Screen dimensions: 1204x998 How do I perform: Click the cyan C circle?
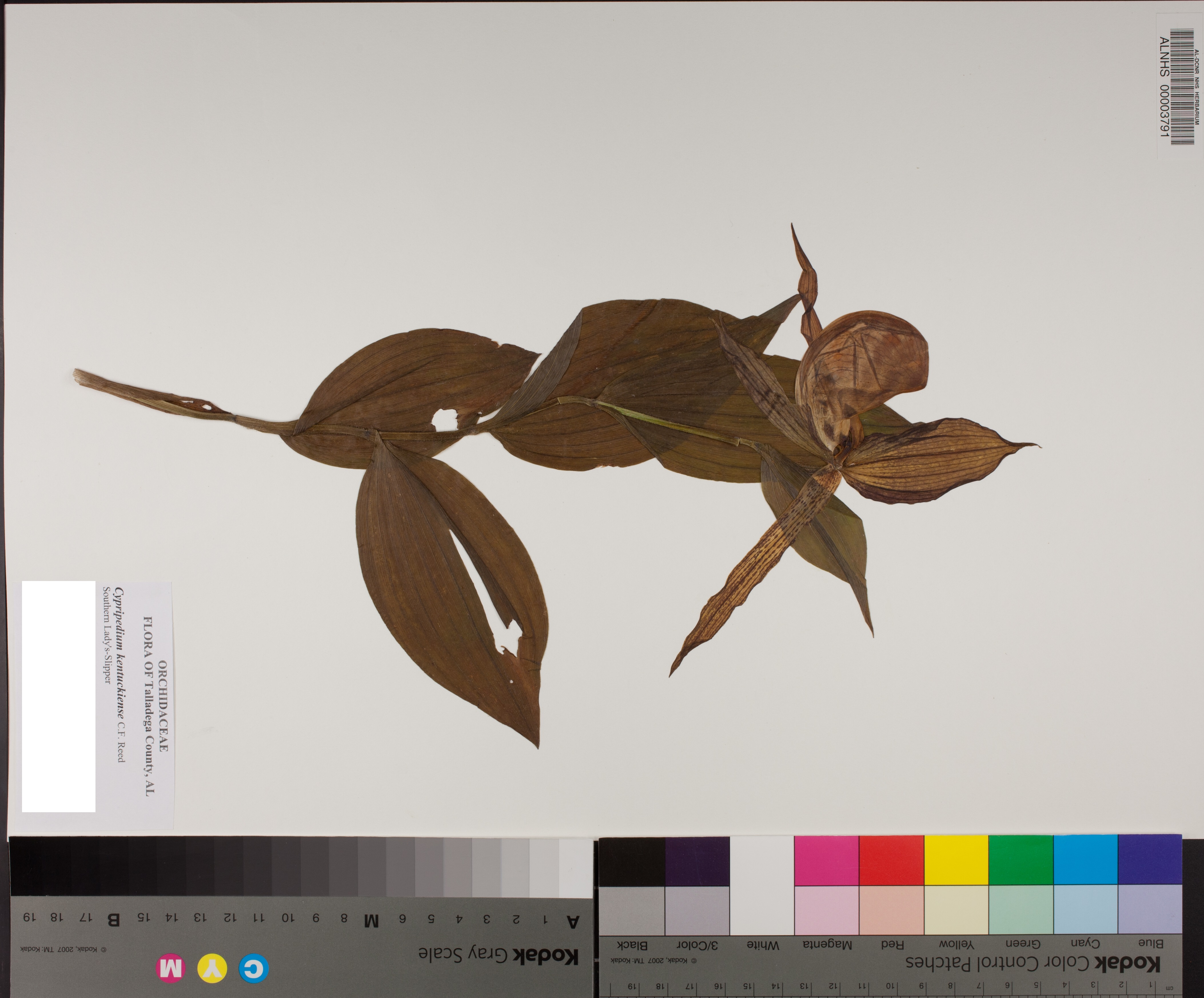pyautogui.click(x=254, y=969)
